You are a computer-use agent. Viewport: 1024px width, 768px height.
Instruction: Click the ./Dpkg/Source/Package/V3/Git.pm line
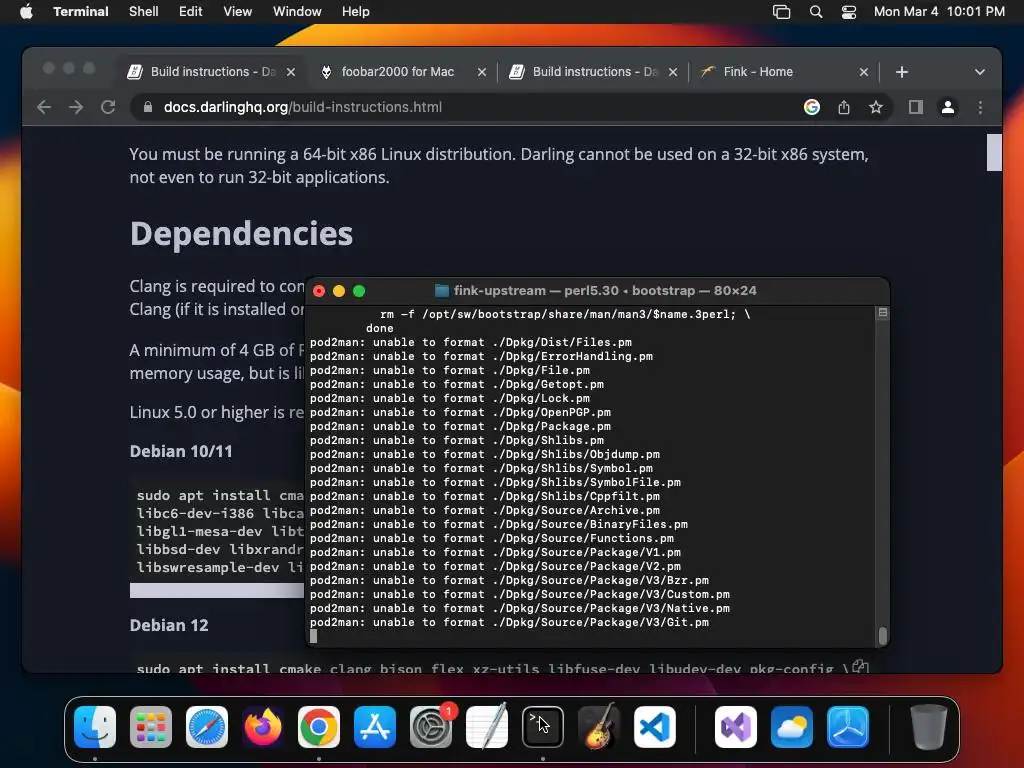tap(509, 622)
